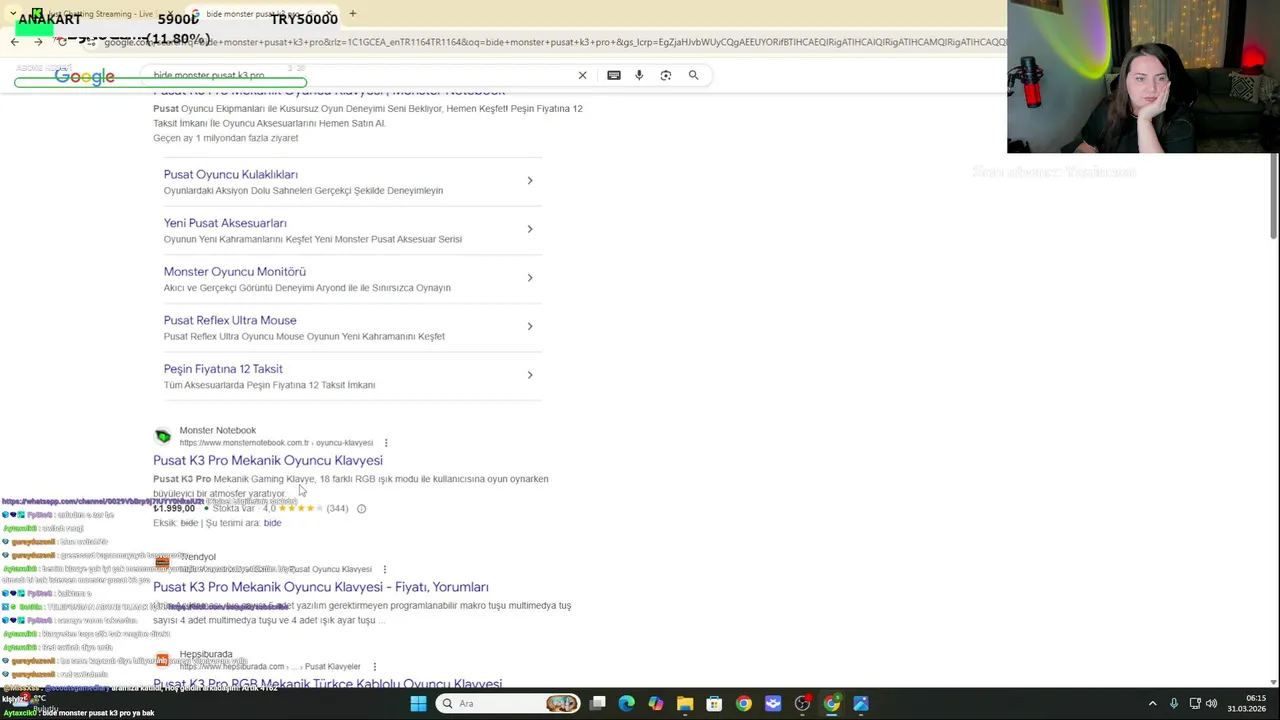The image size is (1280, 720).
Task: Clear the Google search box text
Action: point(582,75)
